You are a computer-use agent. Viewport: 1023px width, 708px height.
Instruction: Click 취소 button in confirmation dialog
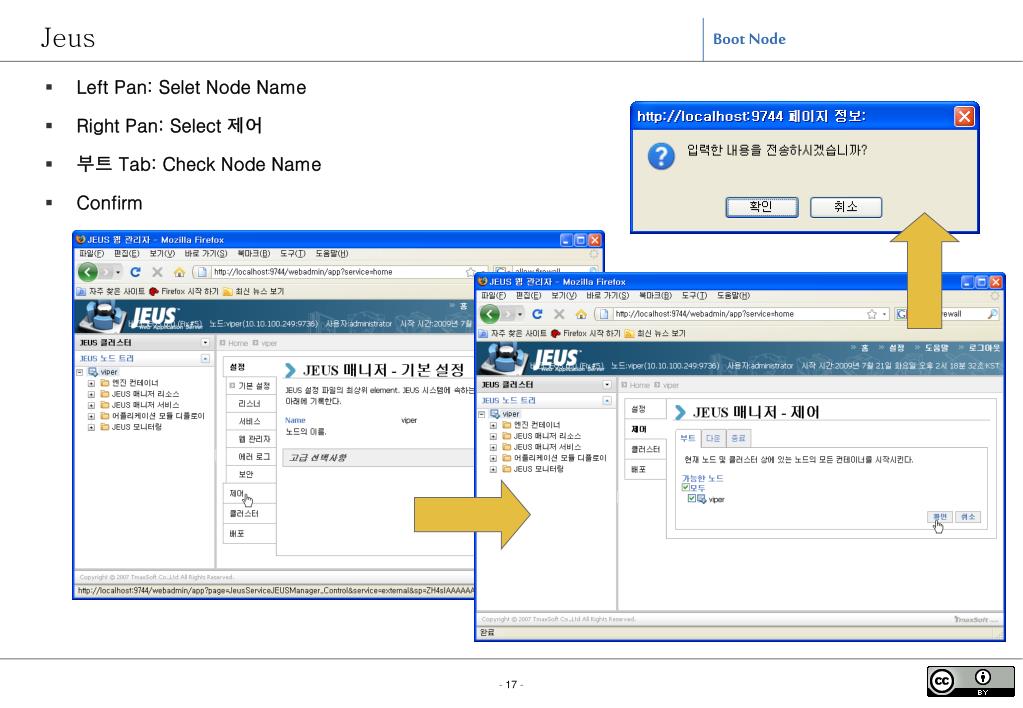click(846, 207)
